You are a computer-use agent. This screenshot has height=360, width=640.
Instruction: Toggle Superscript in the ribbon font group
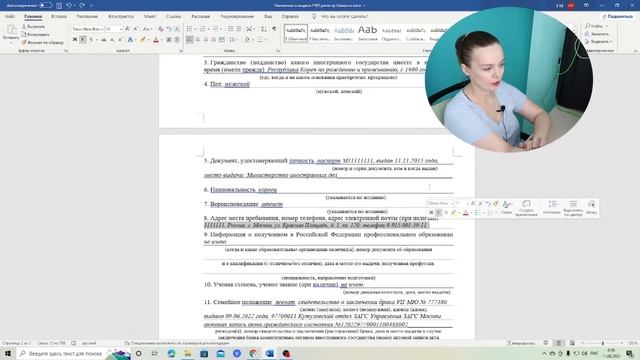(120, 40)
